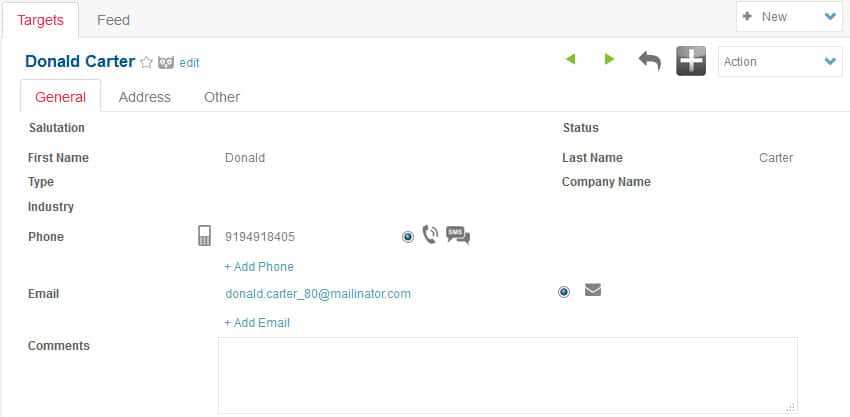Image resolution: width=850 pixels, height=417 pixels.
Task: Click the back reply arrow icon
Action: [650, 61]
